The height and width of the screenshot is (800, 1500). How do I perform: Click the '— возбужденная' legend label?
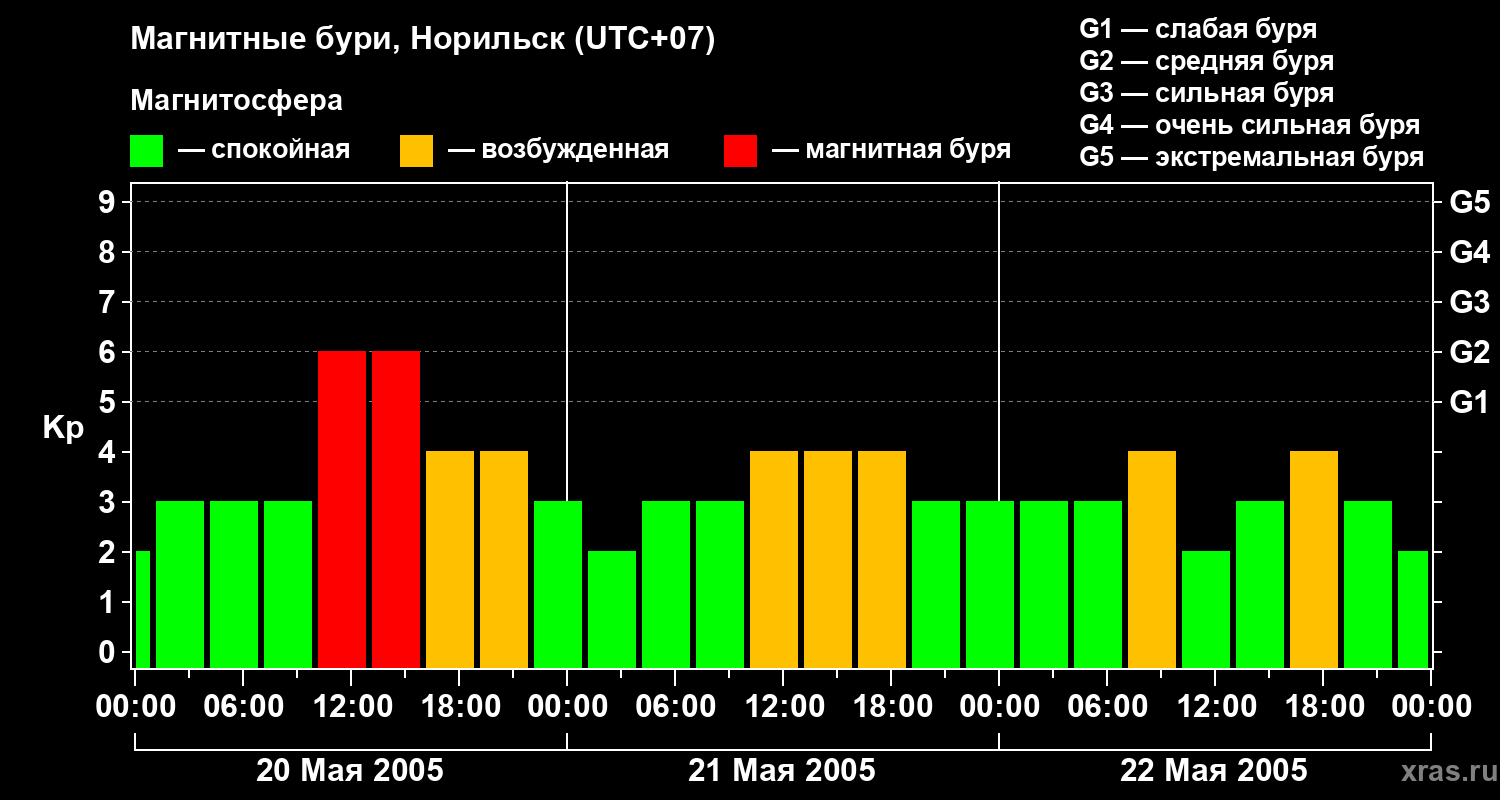(x=558, y=150)
